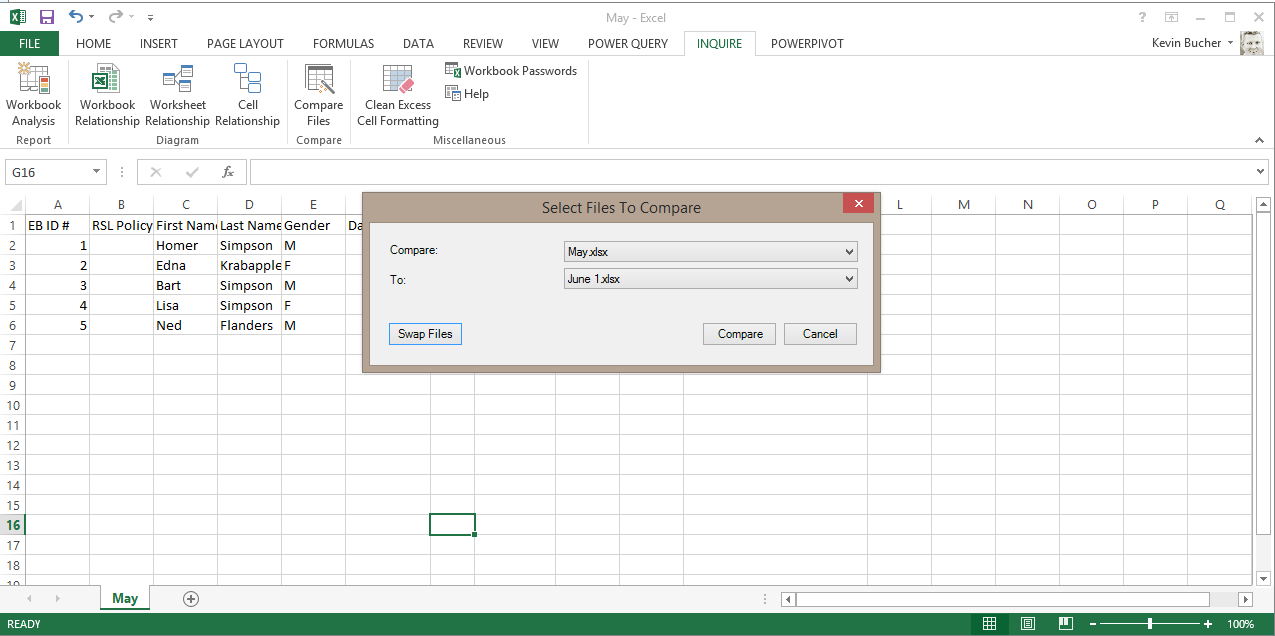
Task: Open the Workbook Analysis report tool
Action: pyautogui.click(x=33, y=95)
